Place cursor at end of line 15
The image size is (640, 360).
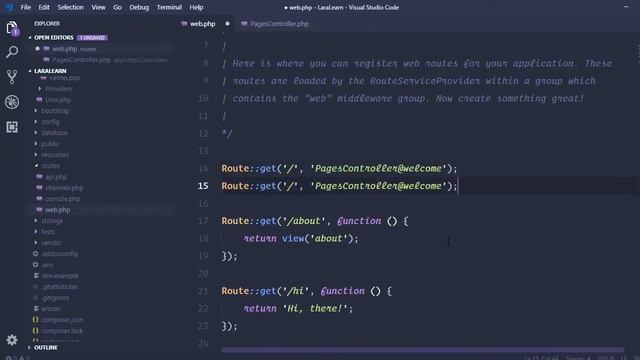coord(458,186)
